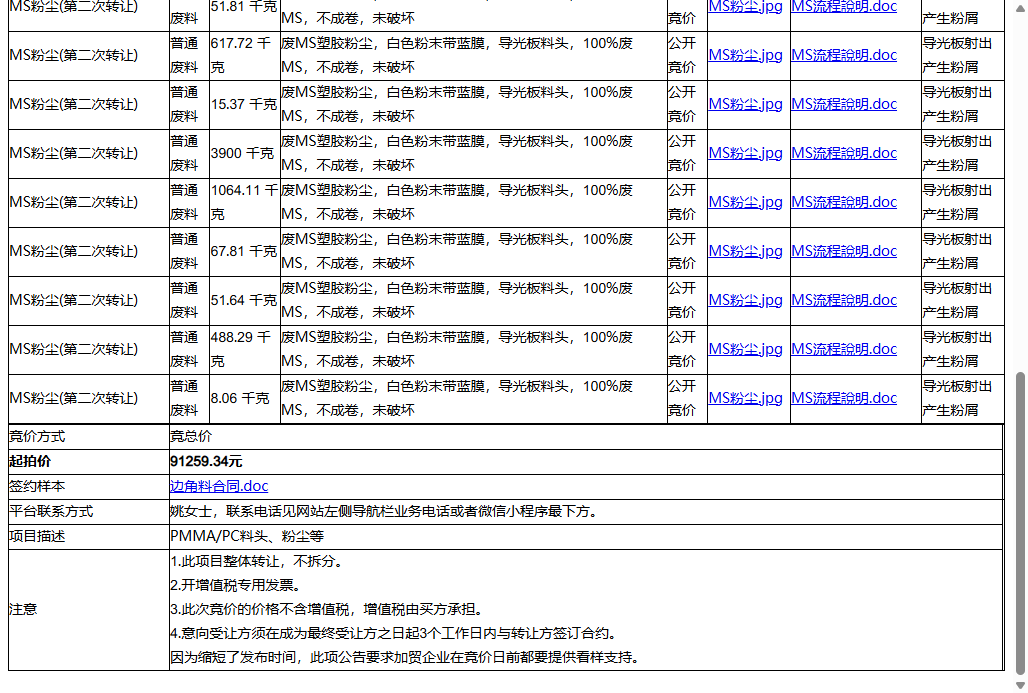1028x693 pixels.
Task: Open MS流程說明.doc in the 8.06 千克 row
Action: tap(844, 399)
